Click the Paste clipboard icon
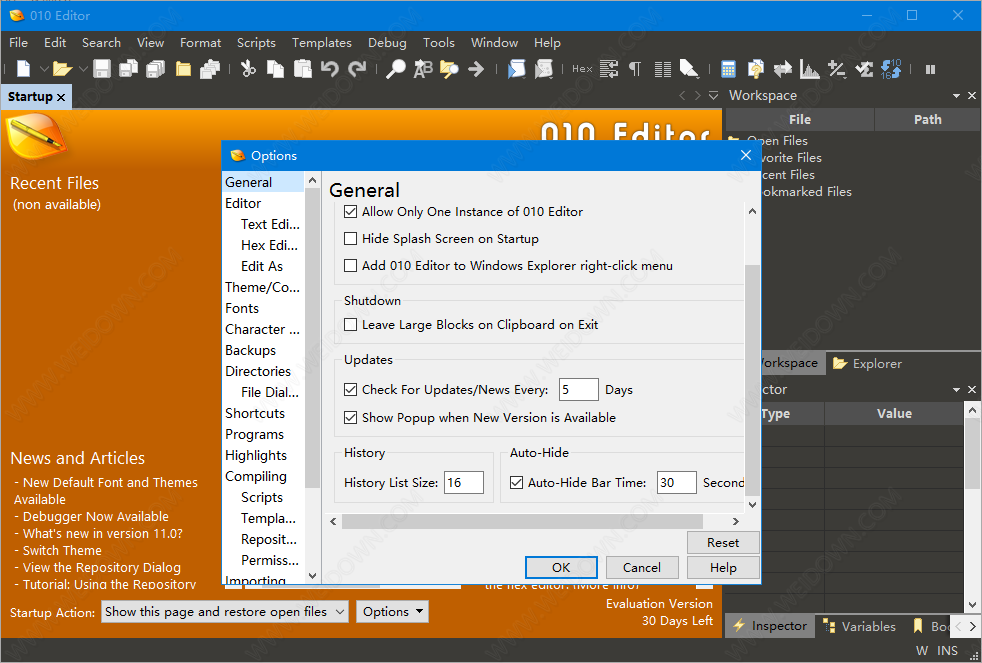This screenshot has width=982, height=663. (302, 69)
